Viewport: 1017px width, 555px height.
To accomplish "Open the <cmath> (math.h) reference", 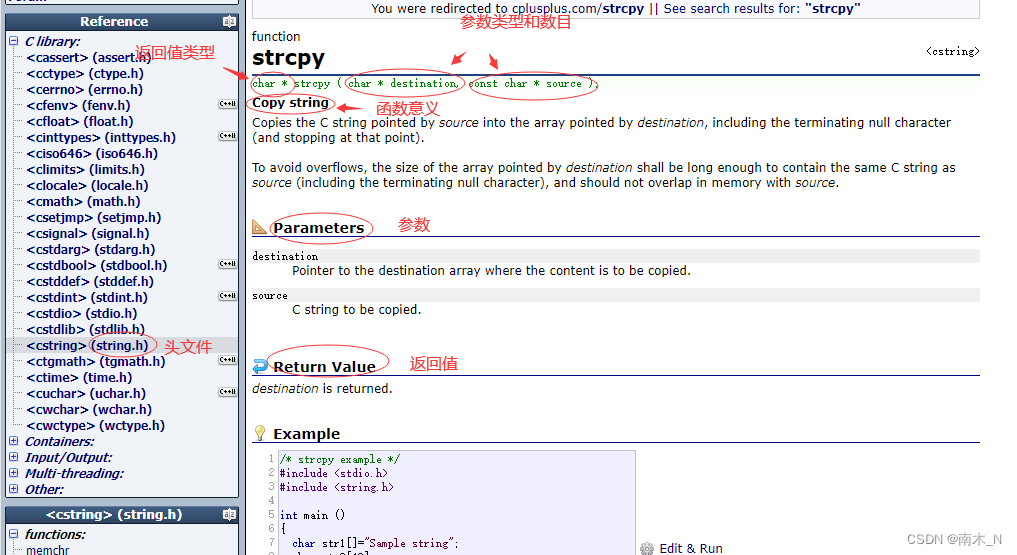I will 83,202.
